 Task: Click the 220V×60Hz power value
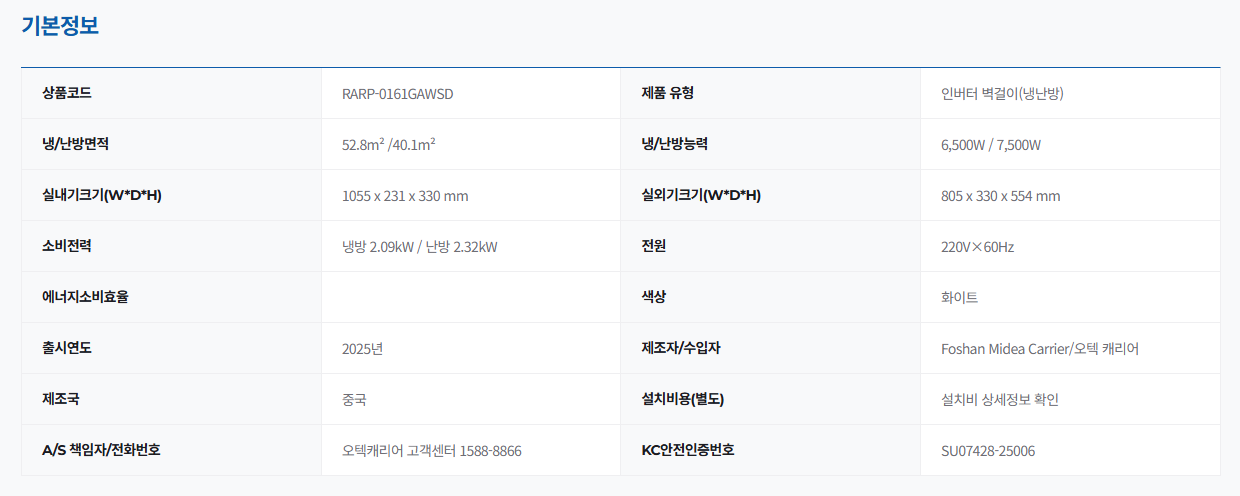pyautogui.click(x=977, y=247)
